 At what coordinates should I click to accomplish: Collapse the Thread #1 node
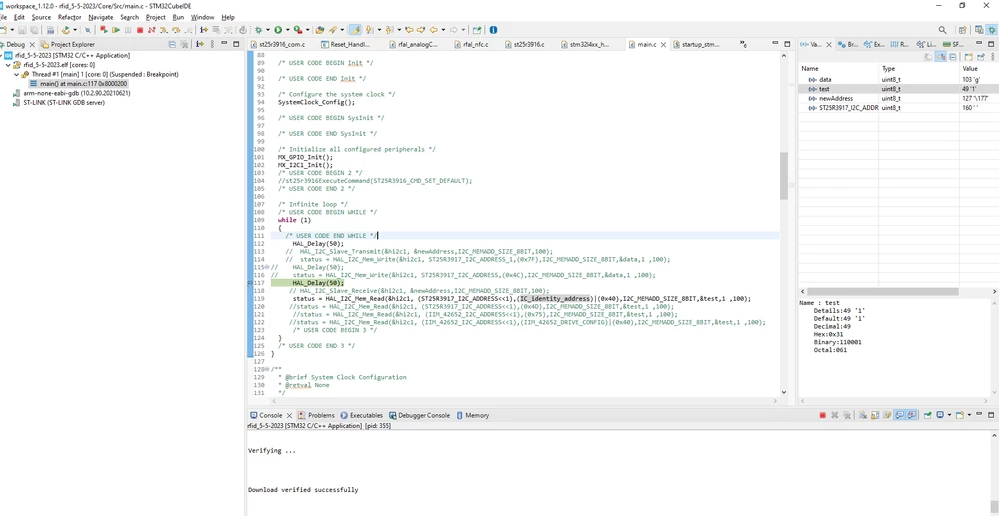pos(17,75)
